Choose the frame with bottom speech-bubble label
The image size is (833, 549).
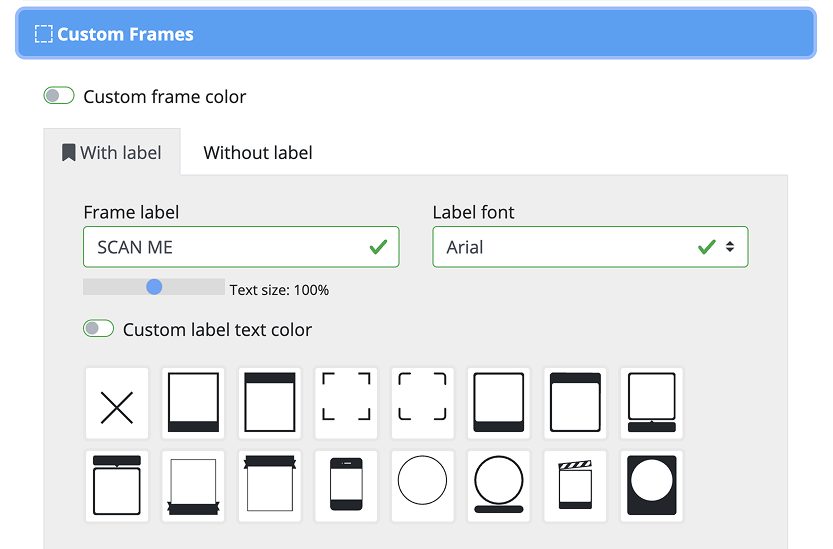[651, 404]
